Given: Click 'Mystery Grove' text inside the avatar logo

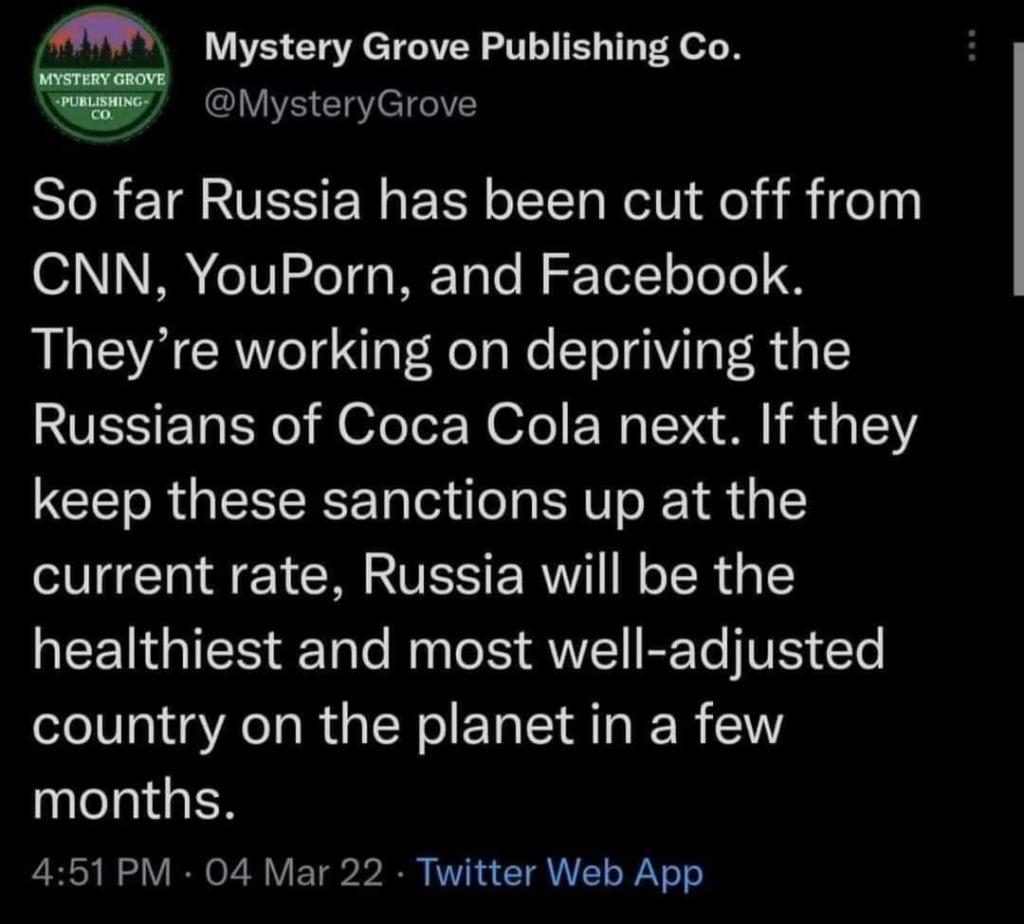Looking at the screenshot, I should pyautogui.click(x=103, y=80).
